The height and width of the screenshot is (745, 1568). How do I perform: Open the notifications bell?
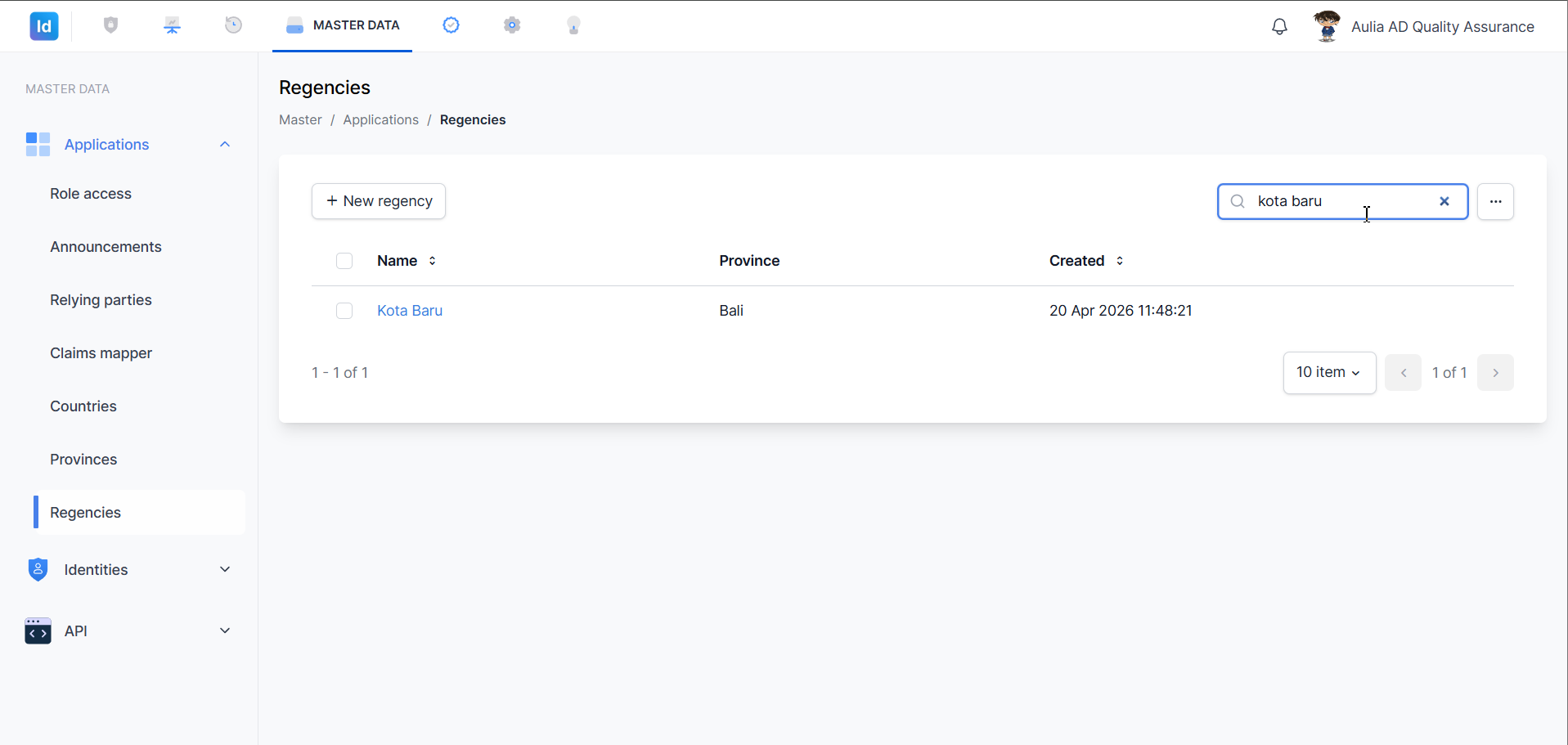click(x=1279, y=27)
